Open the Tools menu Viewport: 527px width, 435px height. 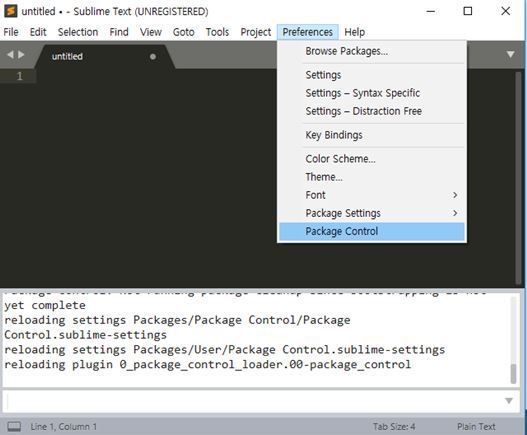pos(217,32)
